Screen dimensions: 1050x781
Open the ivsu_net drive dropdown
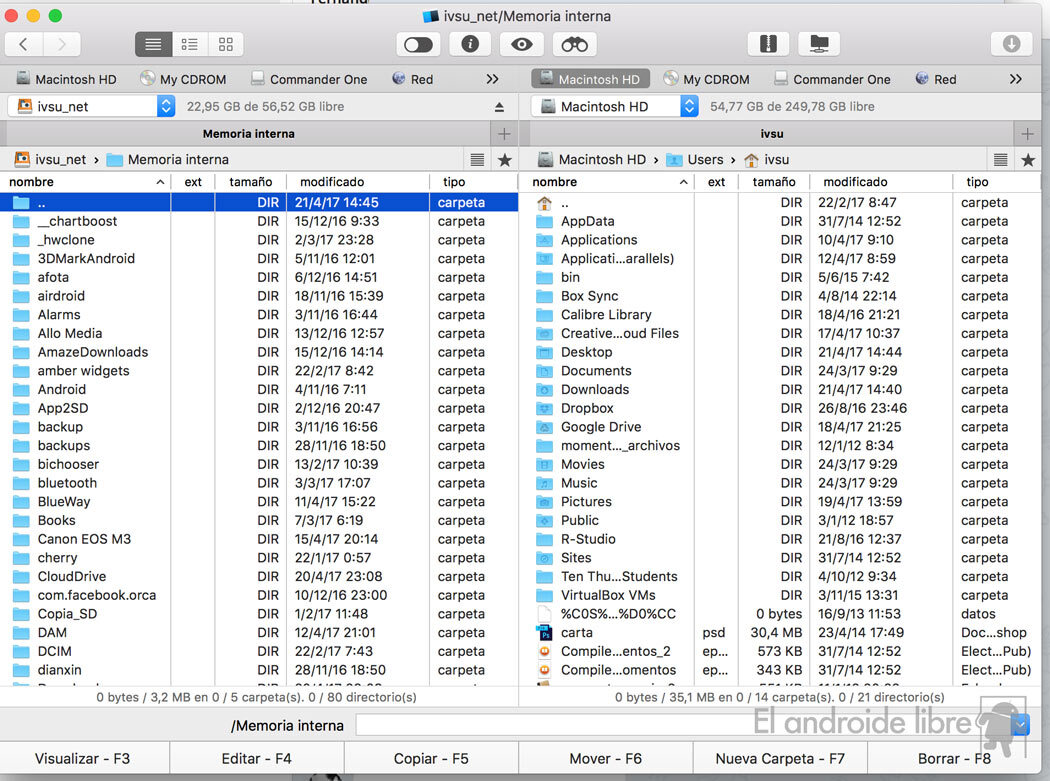click(x=166, y=106)
